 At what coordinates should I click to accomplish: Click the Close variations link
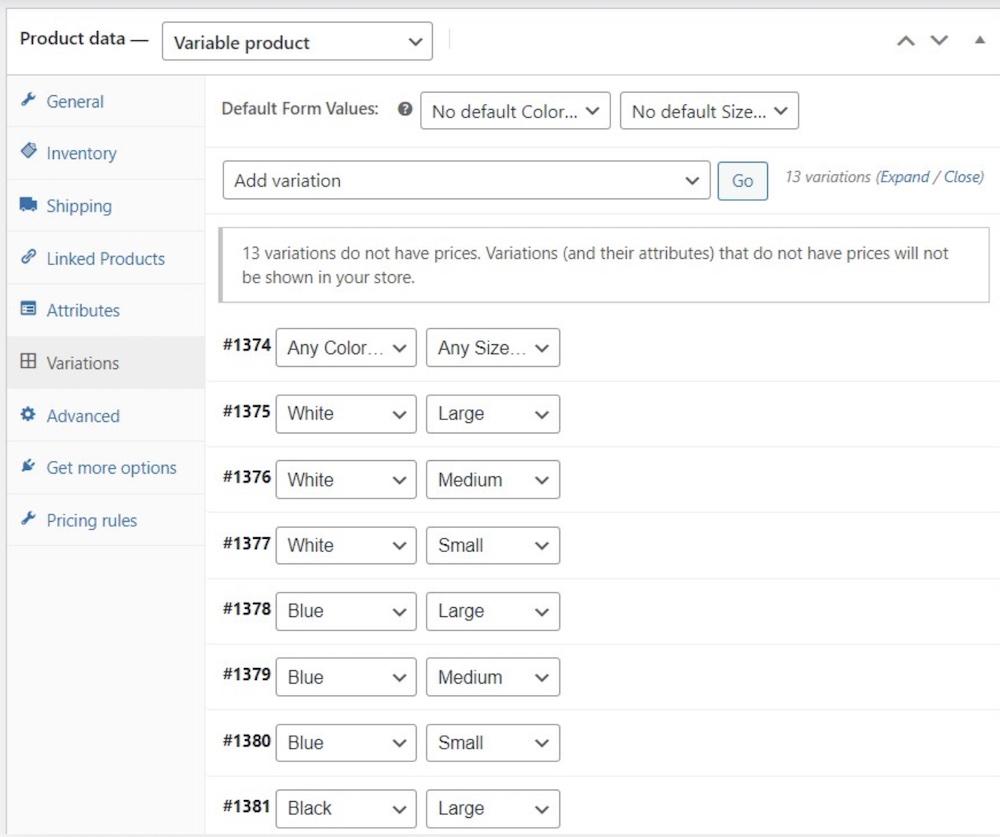(962, 177)
